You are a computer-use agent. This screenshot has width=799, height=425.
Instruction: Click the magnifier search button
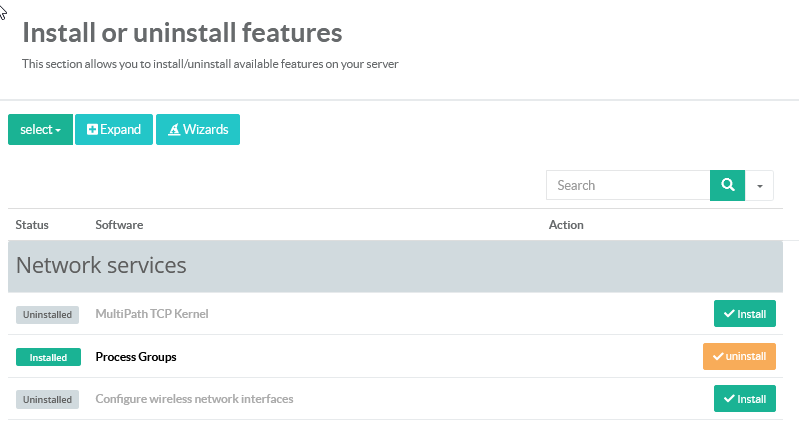[727, 185]
